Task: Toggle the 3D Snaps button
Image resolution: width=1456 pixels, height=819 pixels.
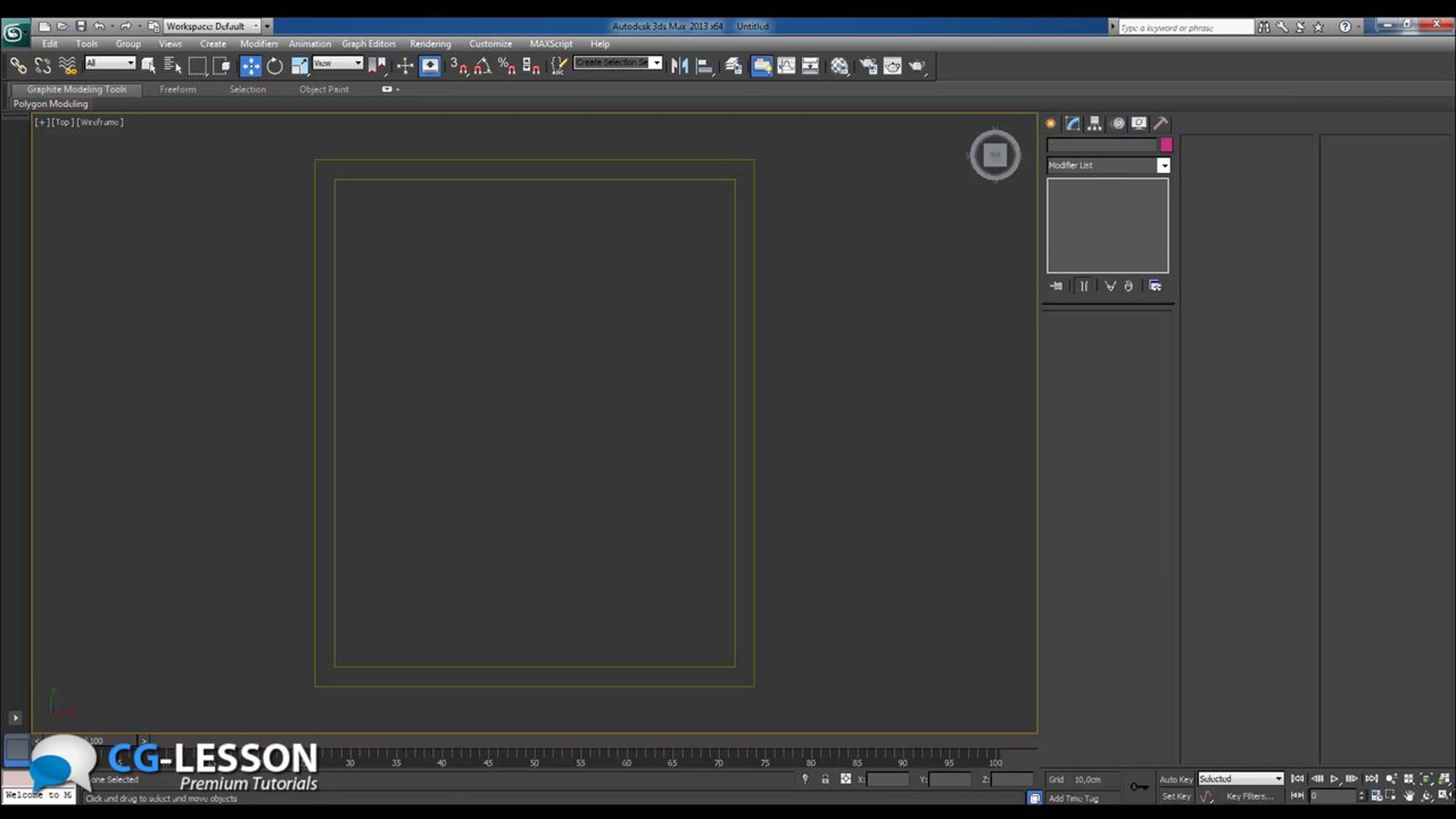Action: (459, 66)
